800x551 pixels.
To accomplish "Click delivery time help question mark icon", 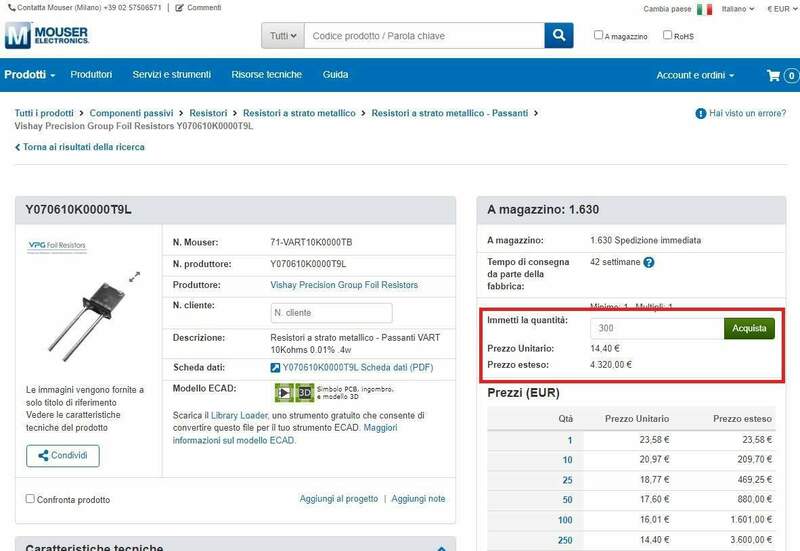I will coord(648,263).
